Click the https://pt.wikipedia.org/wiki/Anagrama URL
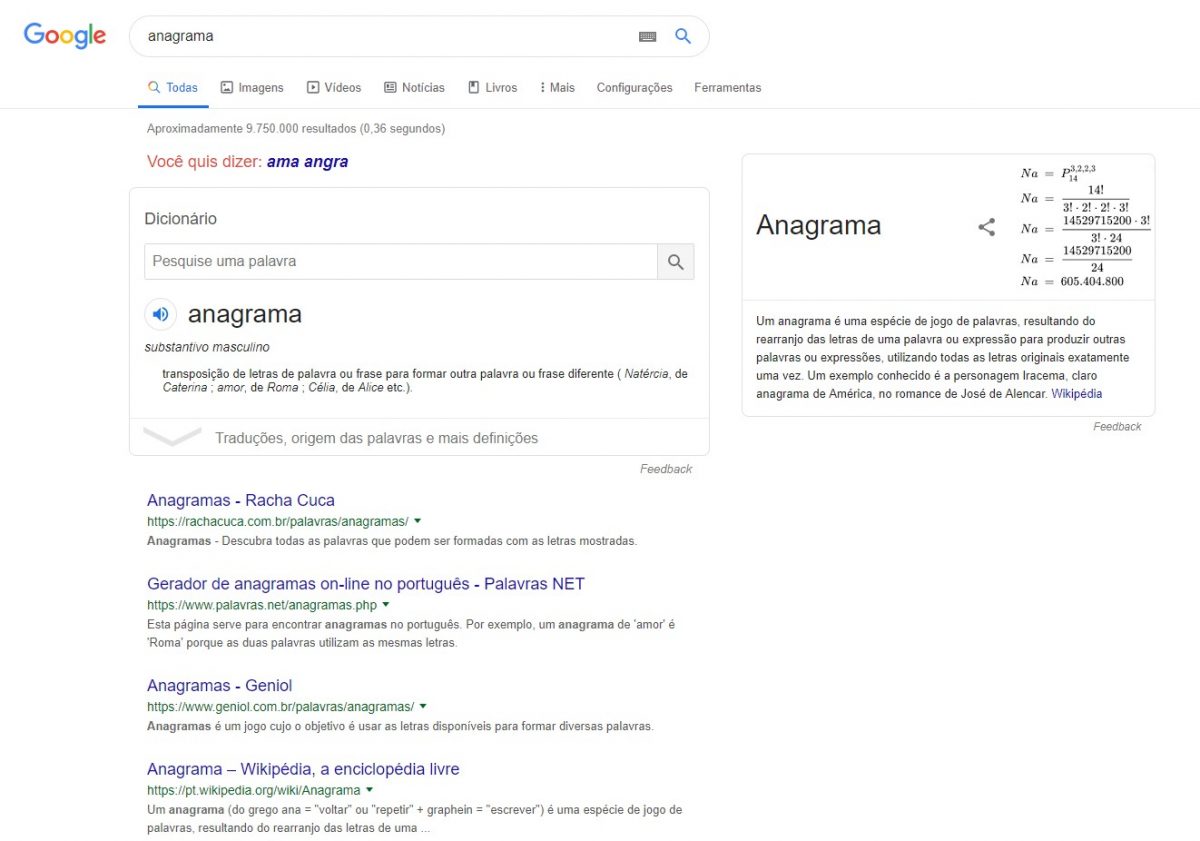 tap(254, 791)
